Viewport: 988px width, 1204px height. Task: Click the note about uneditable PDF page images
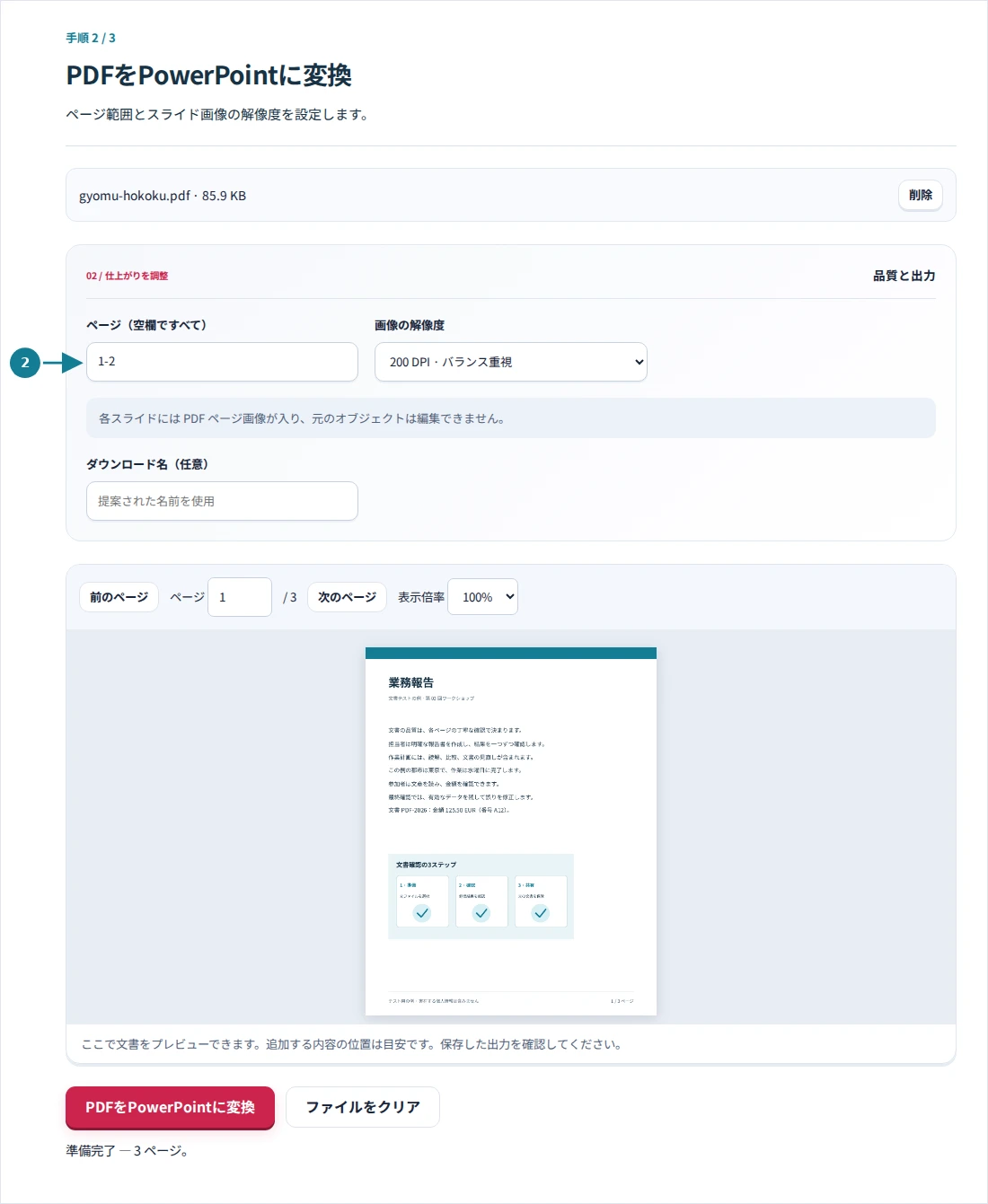coord(511,418)
